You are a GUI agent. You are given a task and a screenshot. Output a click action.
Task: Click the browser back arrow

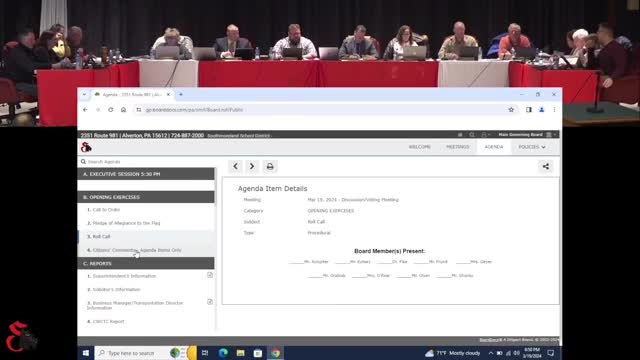[x=85, y=110]
